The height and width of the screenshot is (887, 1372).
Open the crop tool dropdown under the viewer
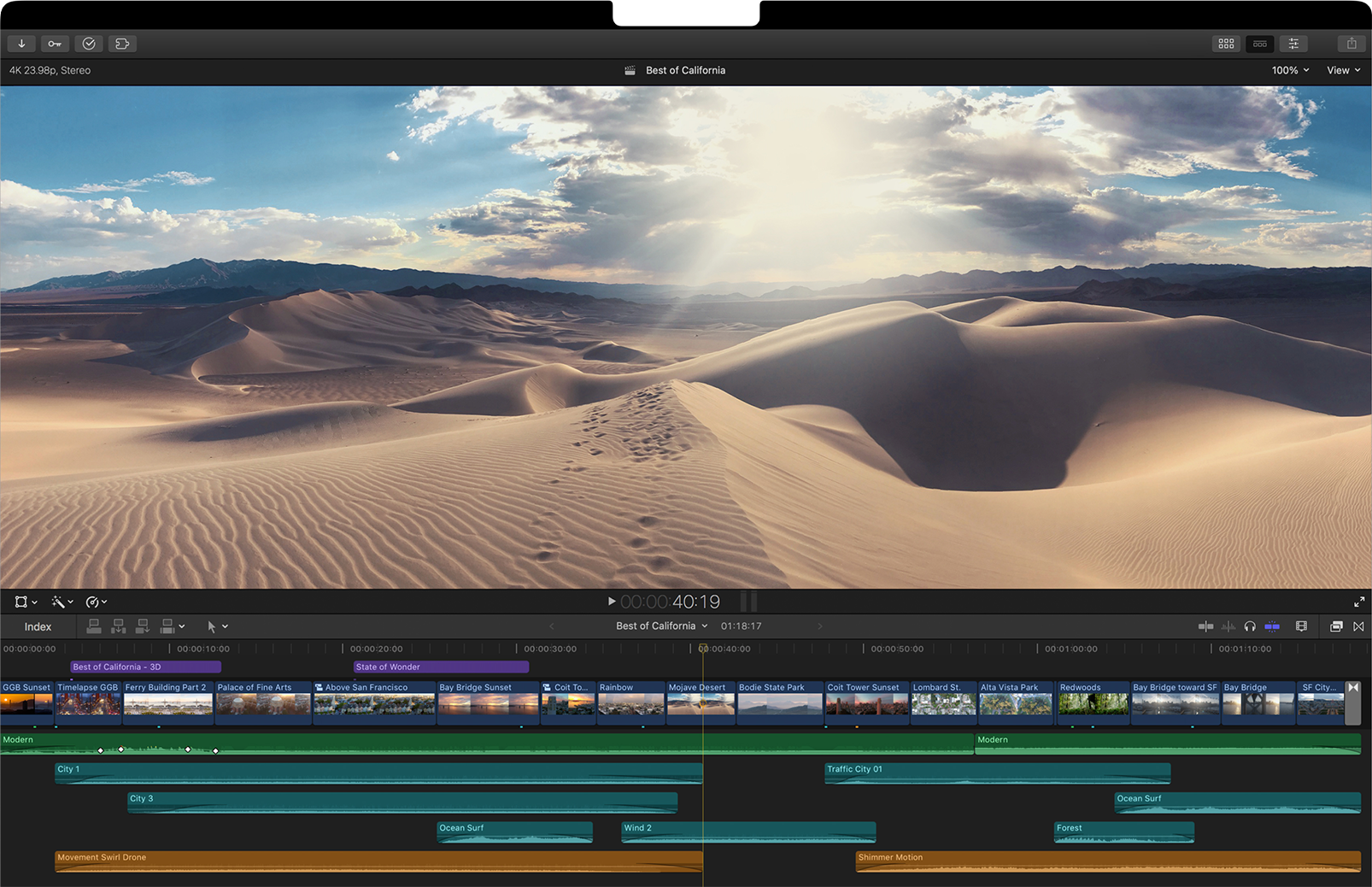click(x=25, y=602)
